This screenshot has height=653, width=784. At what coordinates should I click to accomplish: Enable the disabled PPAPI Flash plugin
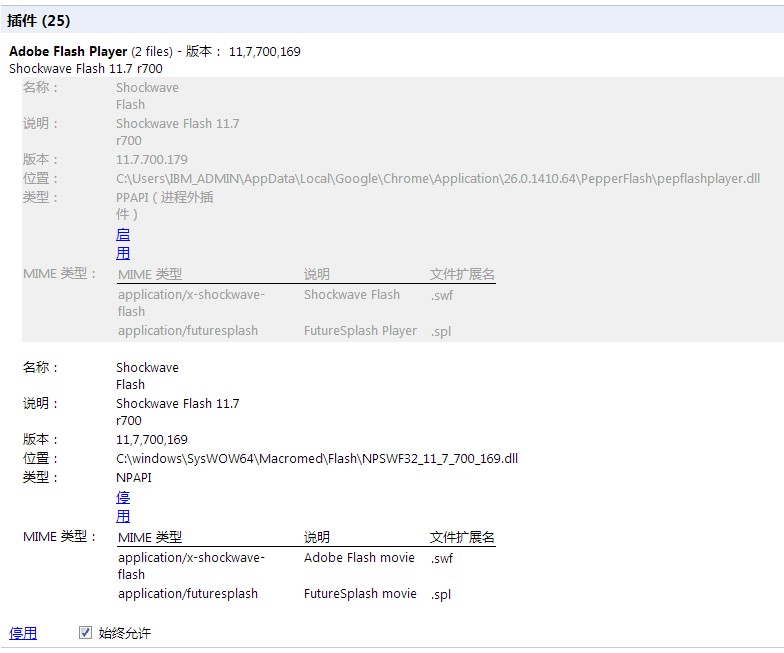click(123, 244)
